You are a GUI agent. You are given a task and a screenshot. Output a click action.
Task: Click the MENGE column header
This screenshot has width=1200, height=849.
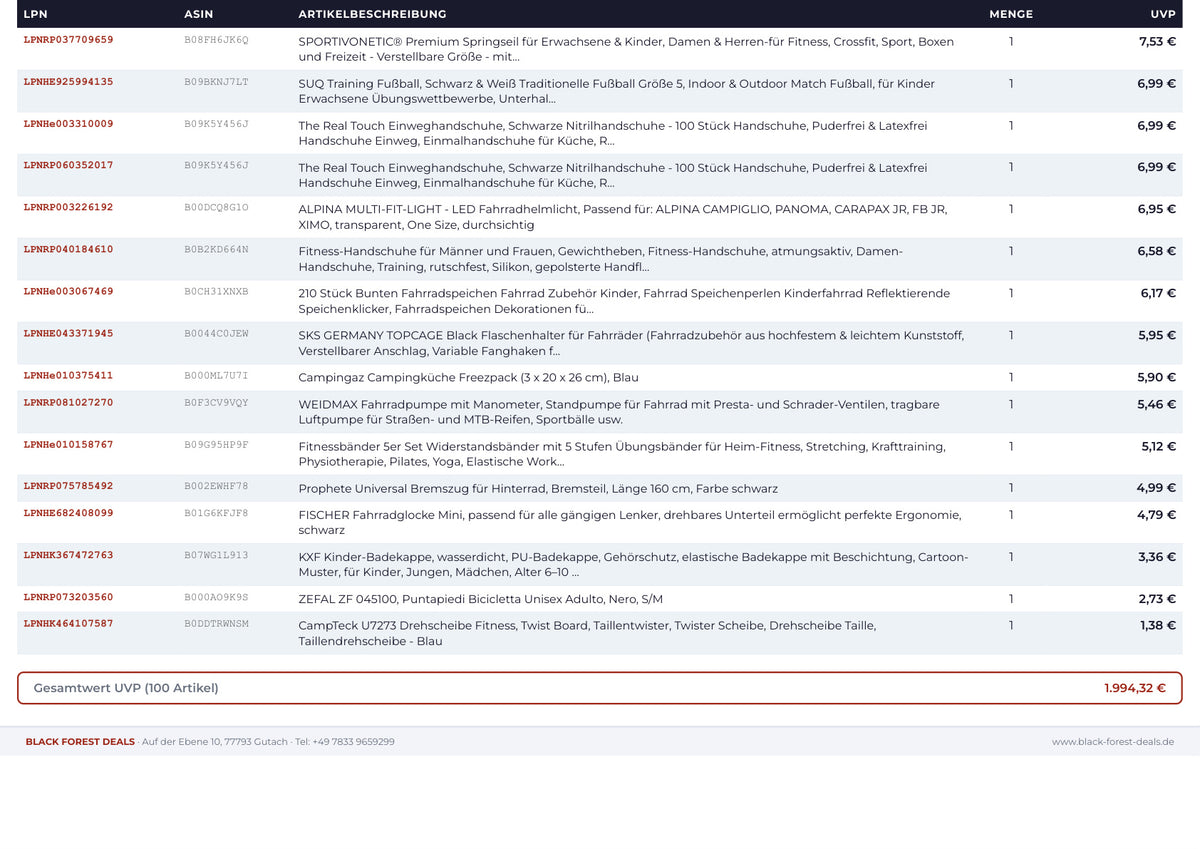click(x=1011, y=14)
